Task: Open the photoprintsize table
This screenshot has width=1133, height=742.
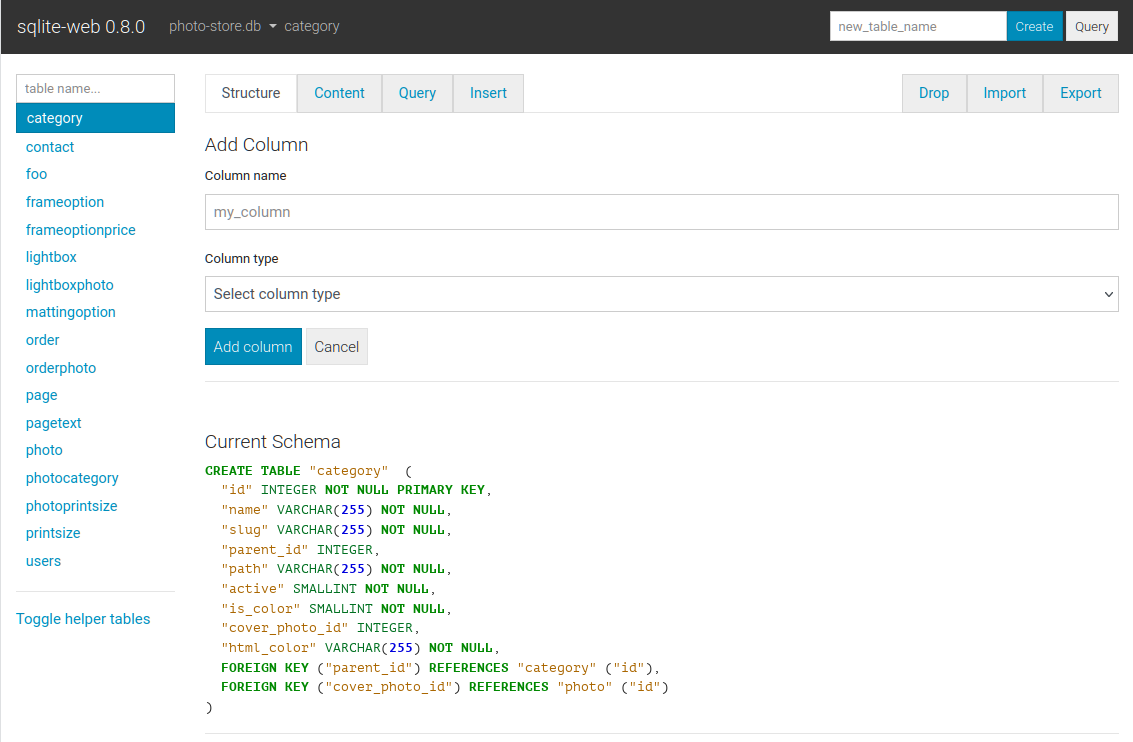Action: point(72,506)
